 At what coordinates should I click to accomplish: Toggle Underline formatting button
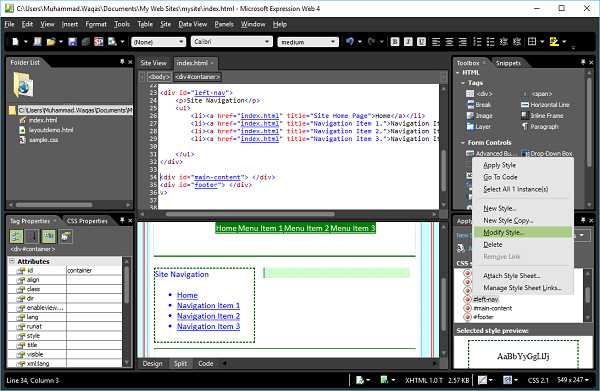pyautogui.click(x=421, y=42)
